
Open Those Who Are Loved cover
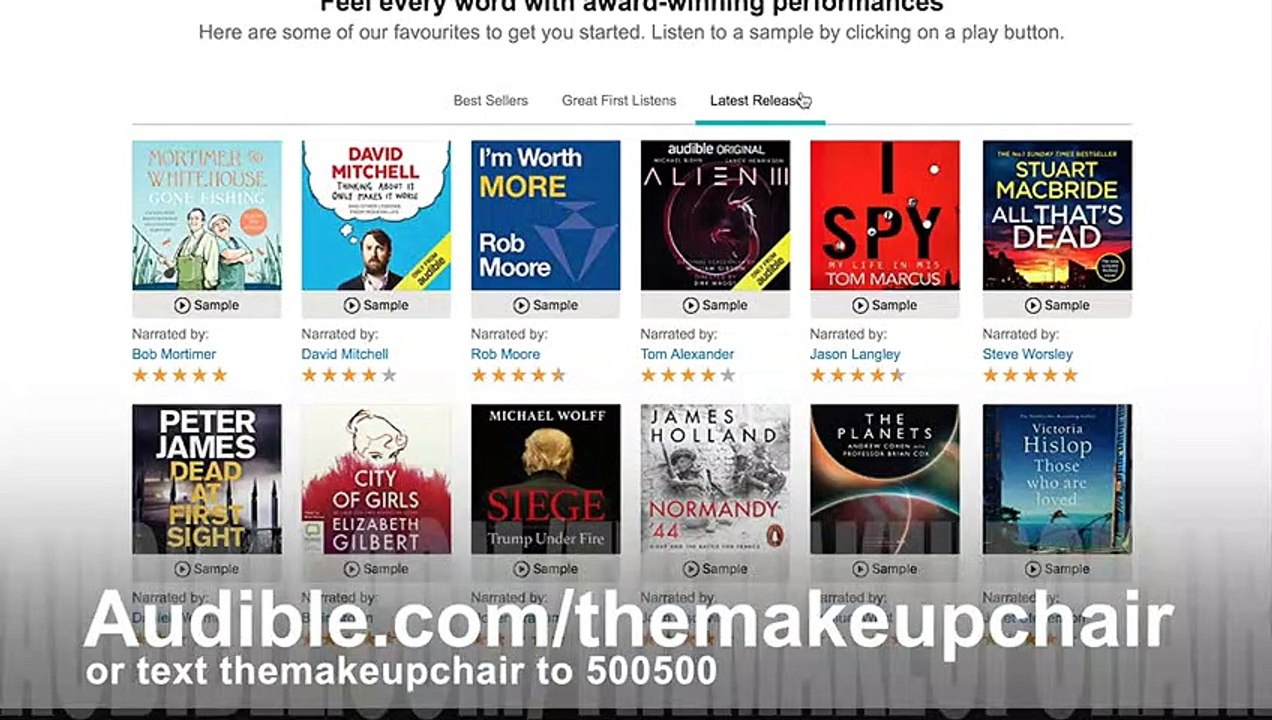pos(1057,479)
